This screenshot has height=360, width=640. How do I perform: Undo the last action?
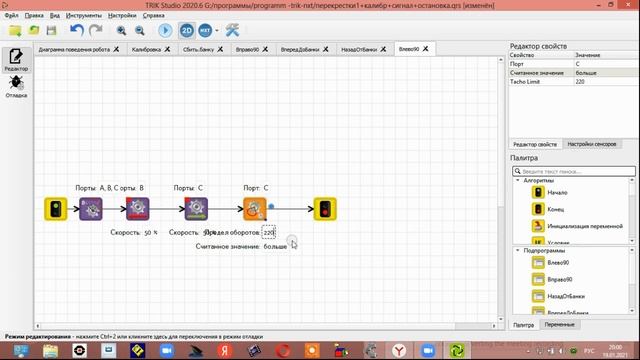click(x=77, y=30)
